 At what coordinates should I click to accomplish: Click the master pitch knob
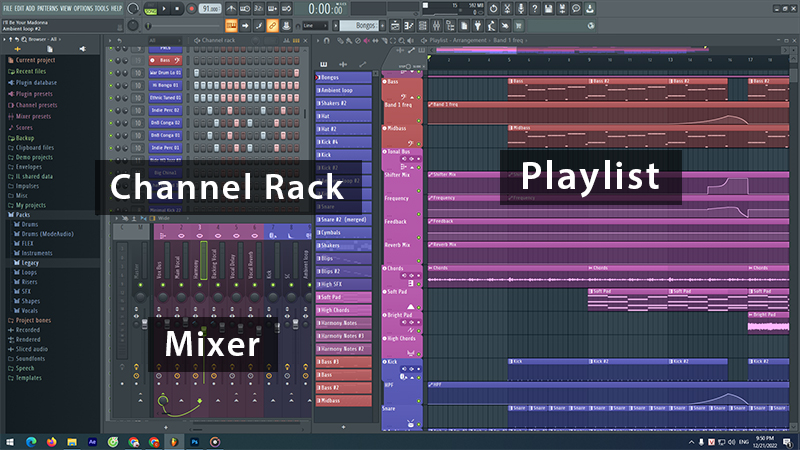[x=133, y=26]
